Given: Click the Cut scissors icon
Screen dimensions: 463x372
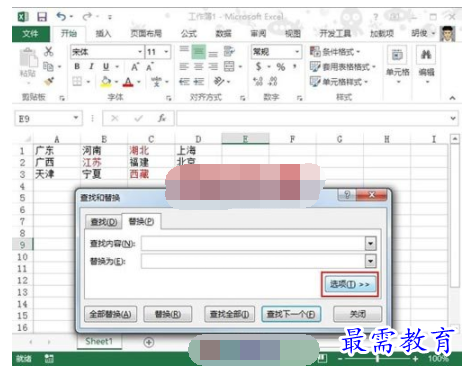Looking at the screenshot, I should (x=49, y=51).
